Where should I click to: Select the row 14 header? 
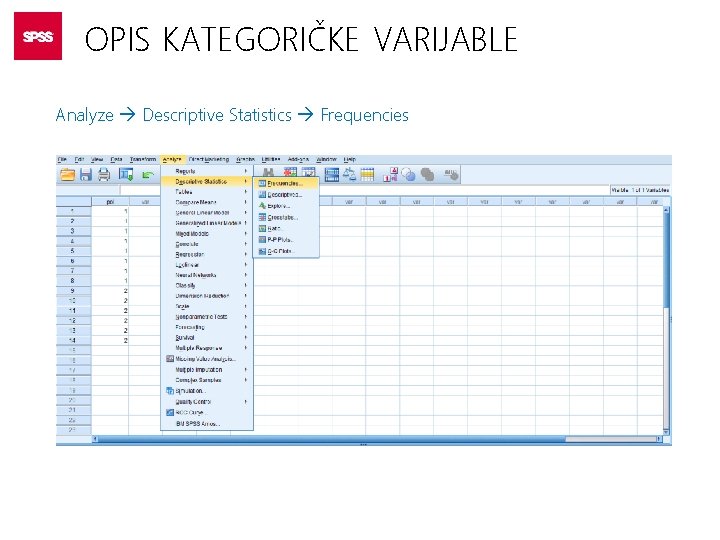(x=73, y=340)
